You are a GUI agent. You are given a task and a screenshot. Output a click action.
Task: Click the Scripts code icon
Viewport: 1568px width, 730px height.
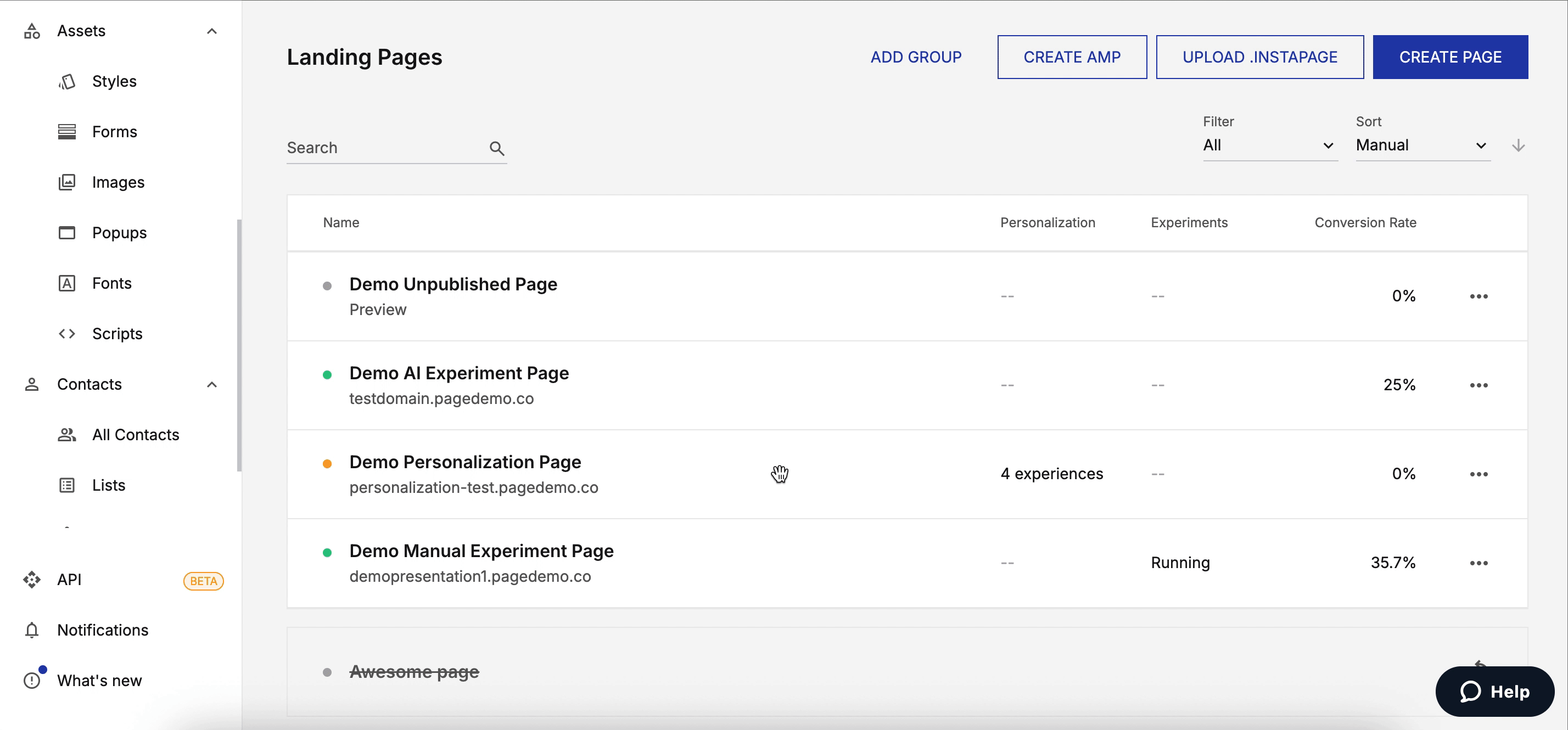tap(67, 333)
